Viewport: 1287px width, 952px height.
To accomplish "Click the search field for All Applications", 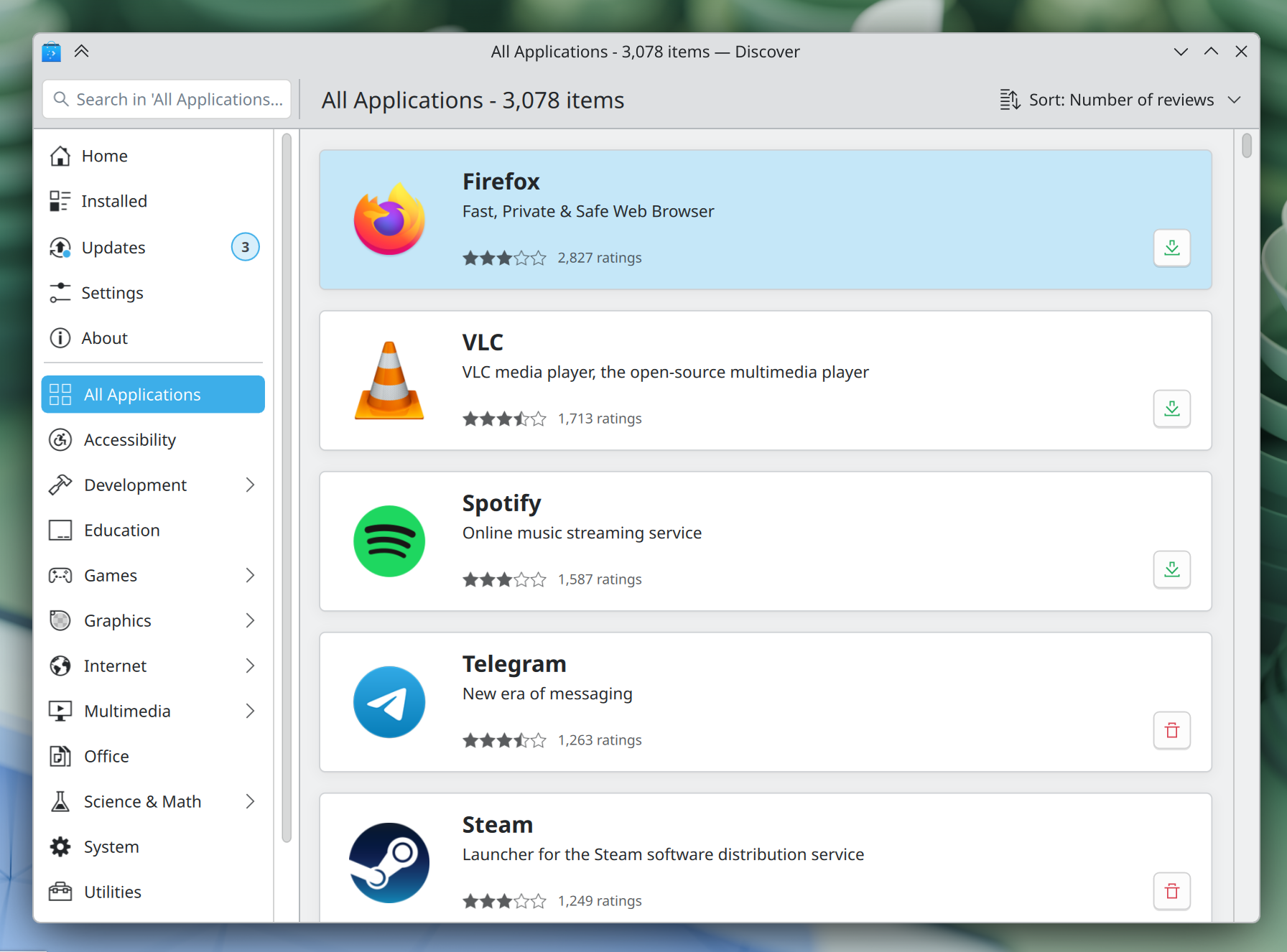I will tap(167, 100).
